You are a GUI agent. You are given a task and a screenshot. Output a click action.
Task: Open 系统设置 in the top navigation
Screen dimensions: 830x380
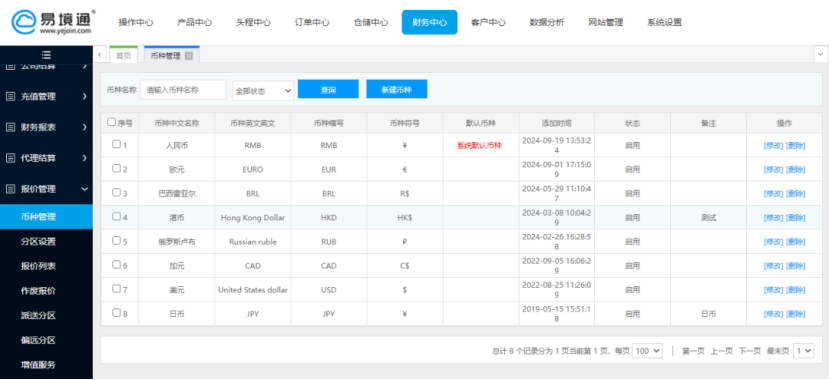[x=664, y=22]
